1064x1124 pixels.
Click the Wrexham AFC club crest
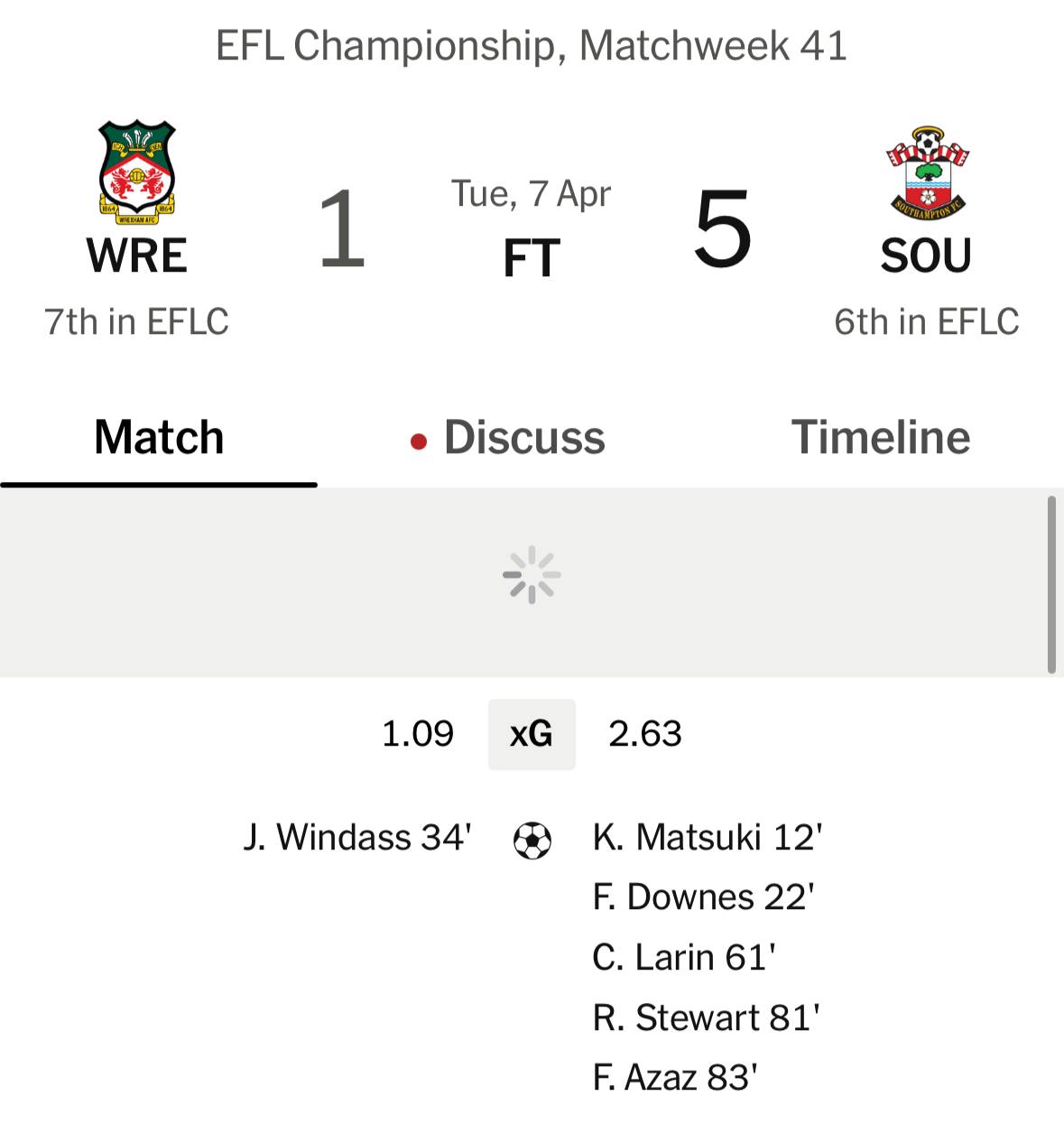(137, 171)
